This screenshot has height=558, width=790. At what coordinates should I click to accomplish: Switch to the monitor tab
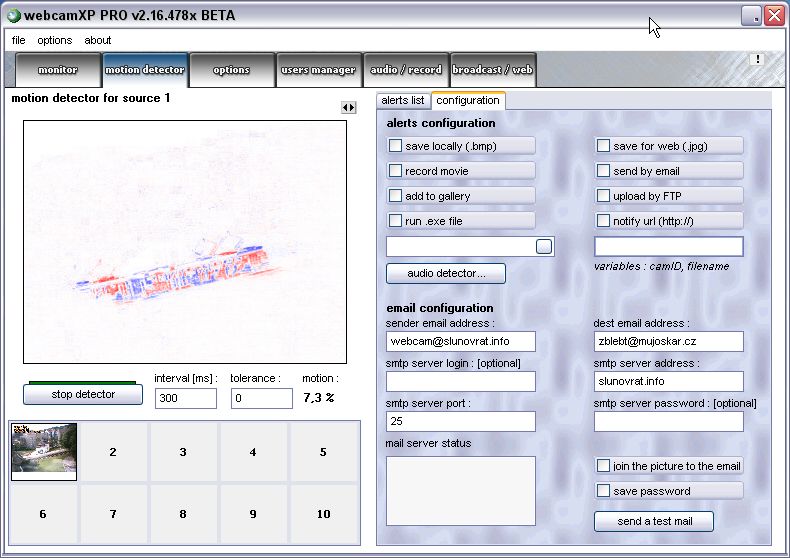click(x=58, y=69)
